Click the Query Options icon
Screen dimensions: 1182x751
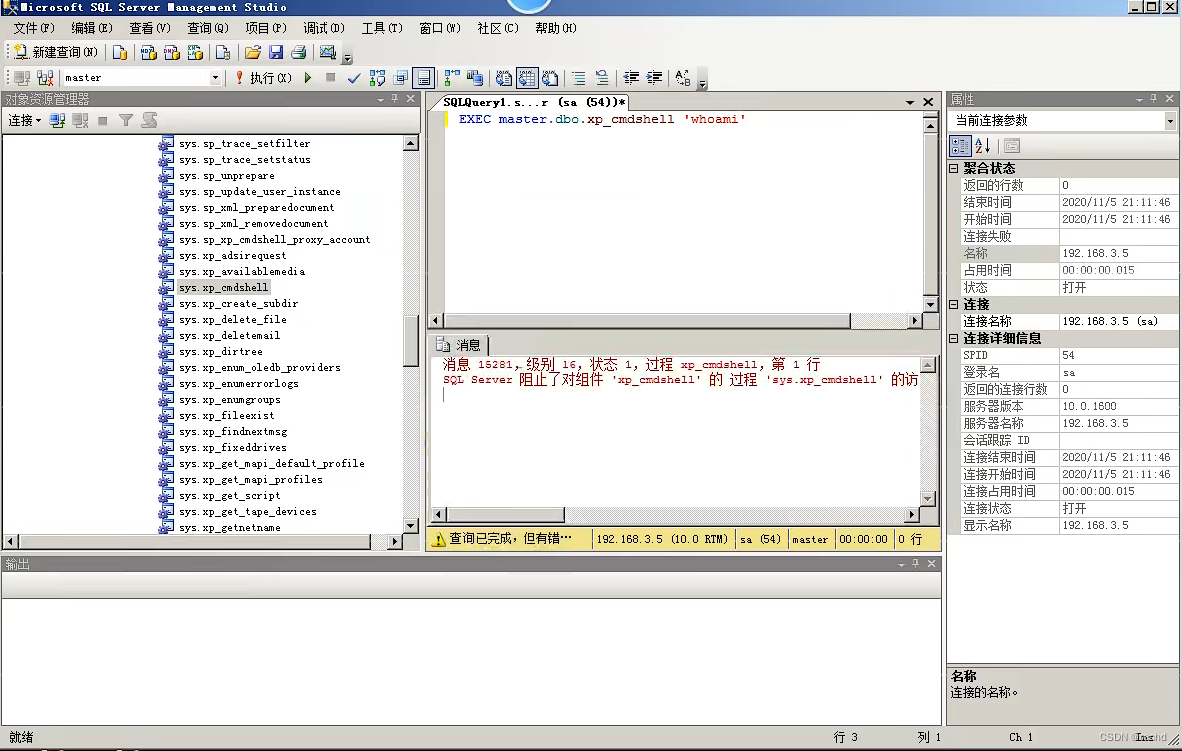[400, 78]
